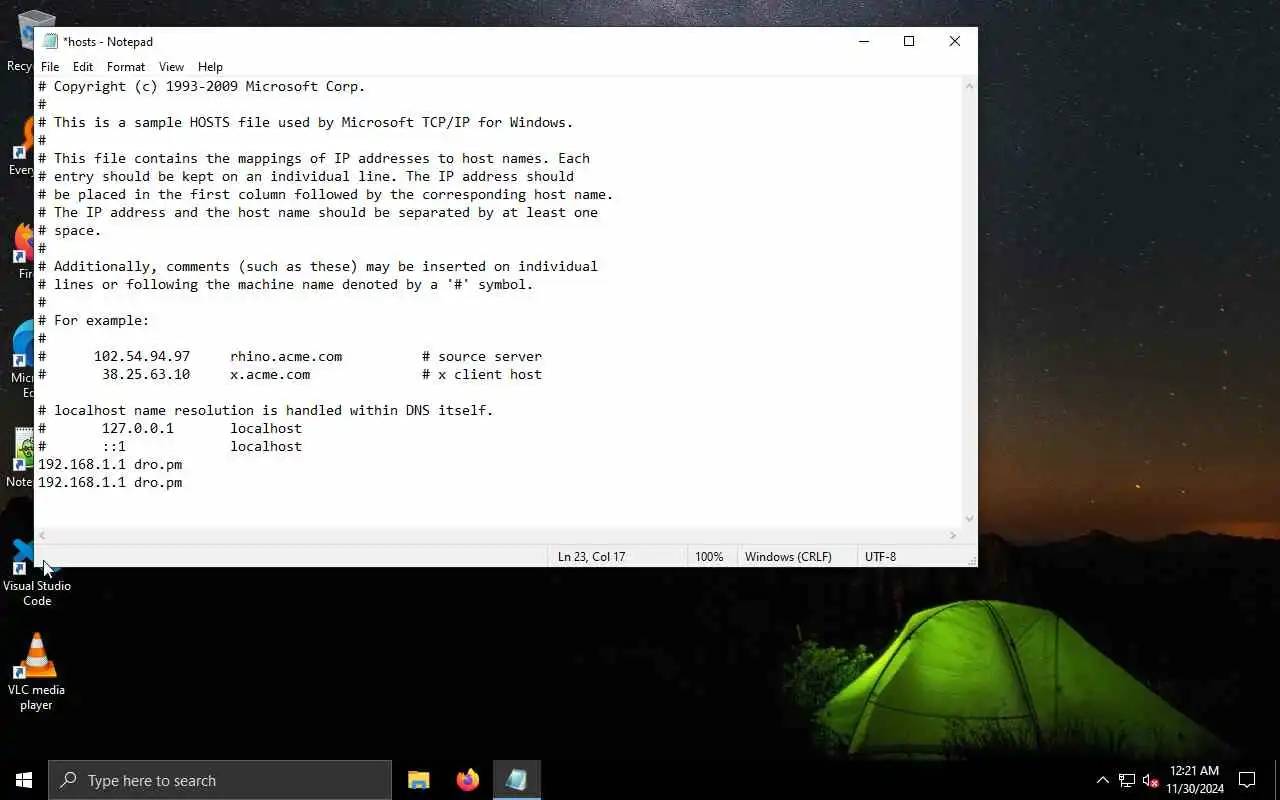Click the vertical scrollbar down arrow
The width and height of the screenshot is (1280, 800).
click(x=969, y=519)
